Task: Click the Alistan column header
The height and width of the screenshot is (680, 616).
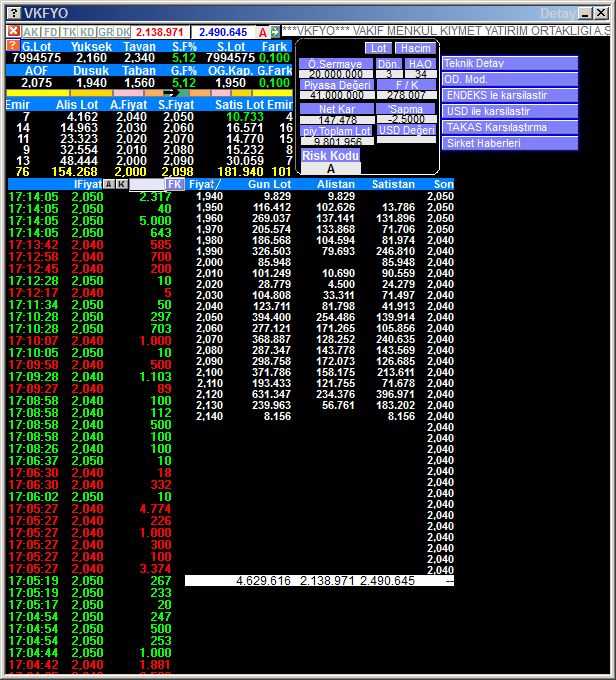Action: point(336,184)
